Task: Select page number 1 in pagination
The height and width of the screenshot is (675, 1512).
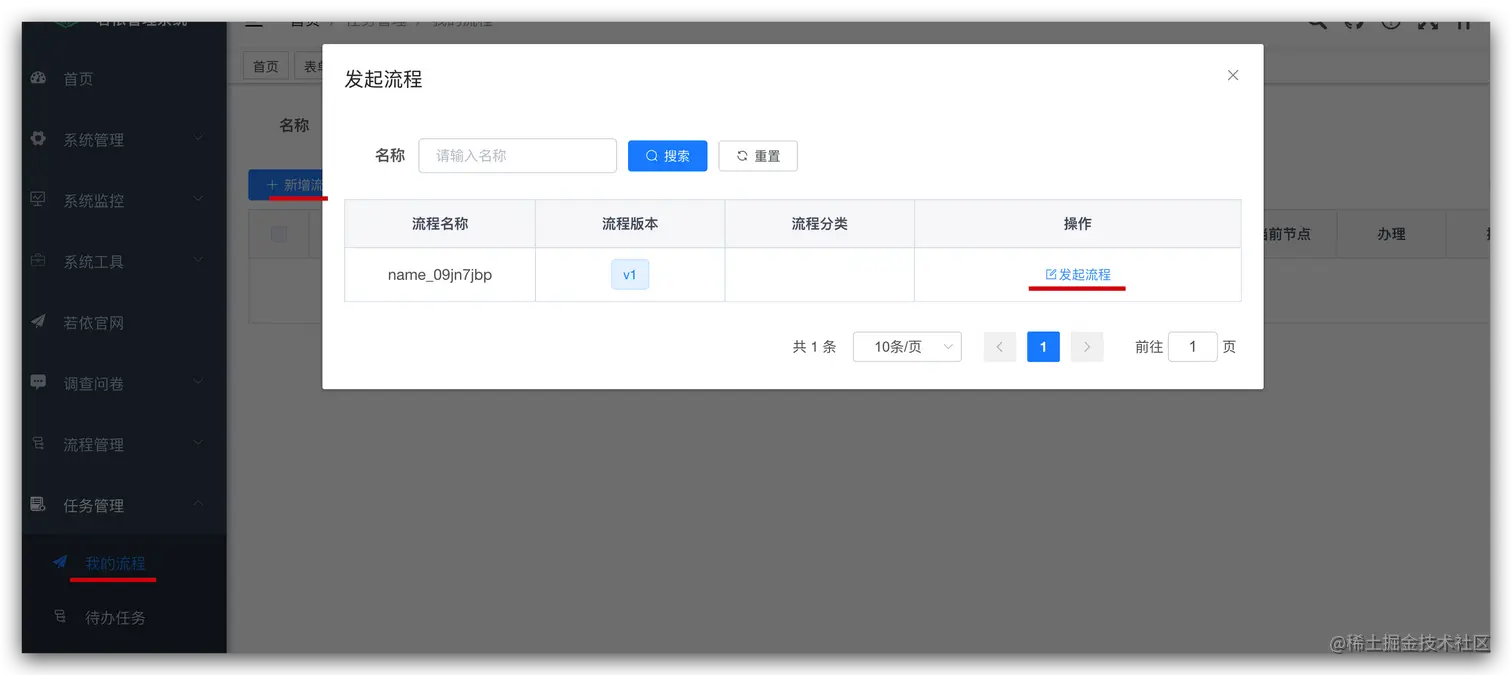Action: pos(1043,346)
